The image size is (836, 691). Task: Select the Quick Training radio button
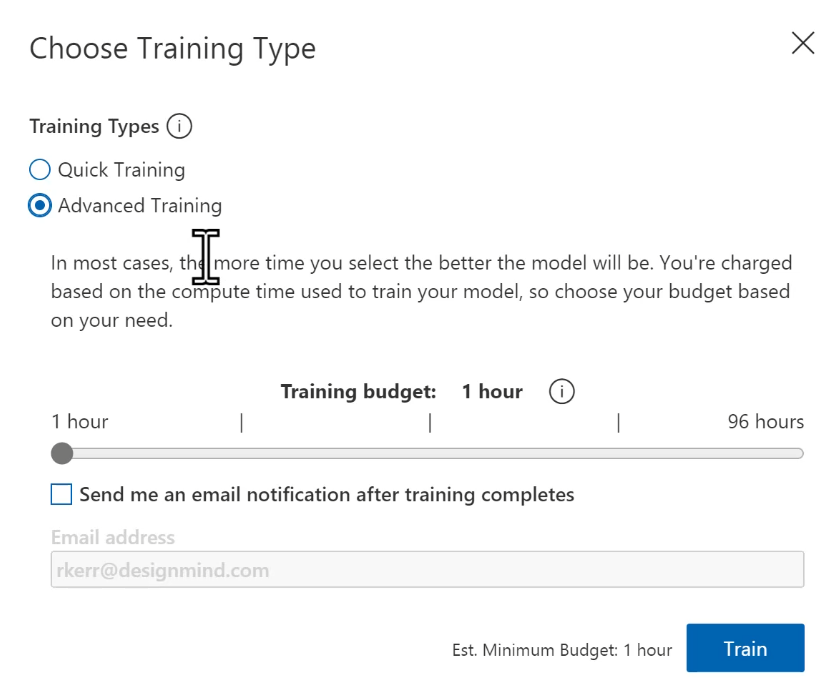40,170
